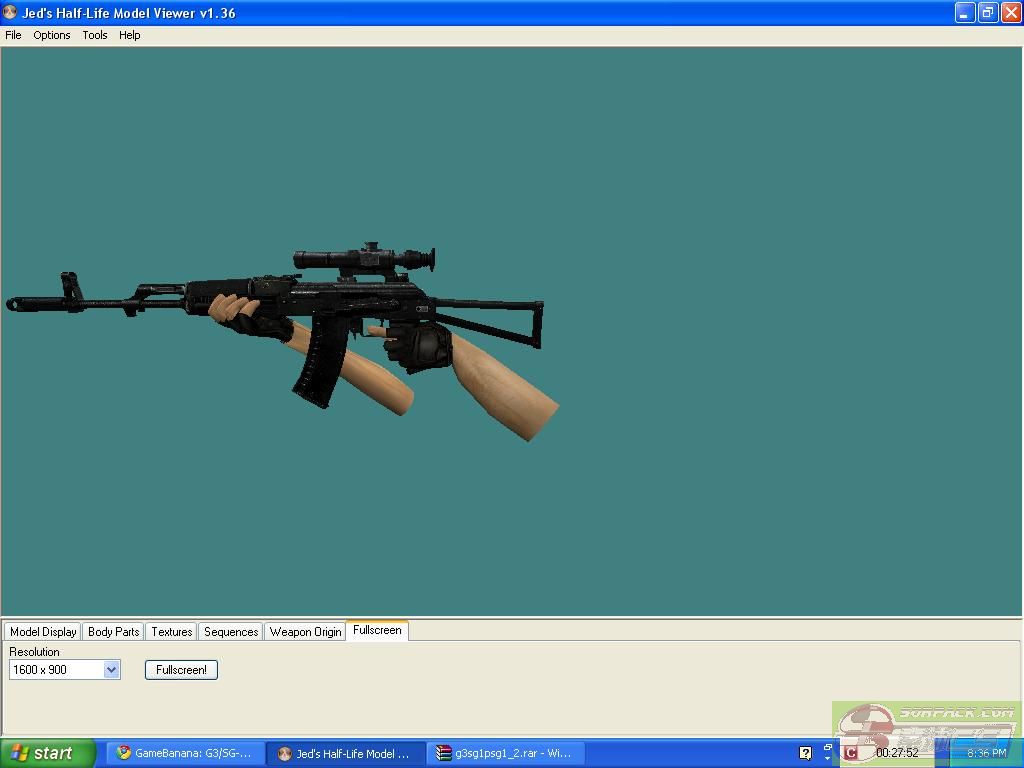The image size is (1024, 768).
Task: Open the File menu
Action: [13, 35]
